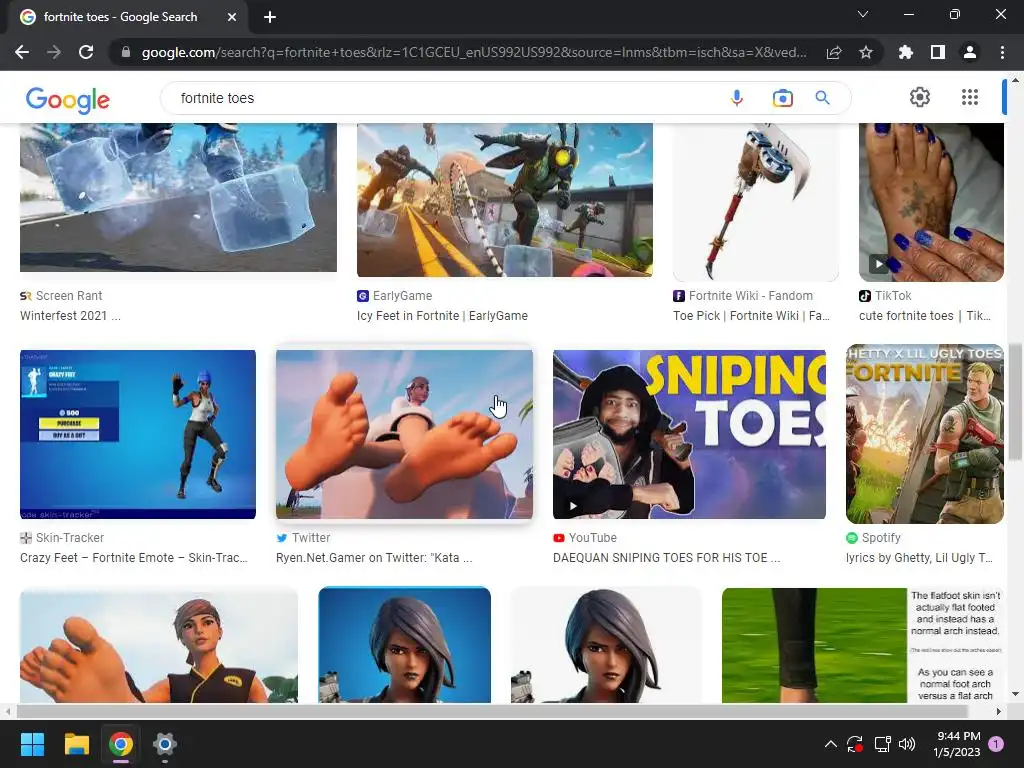
Task: Open Windows Start menu
Action: pos(32,744)
